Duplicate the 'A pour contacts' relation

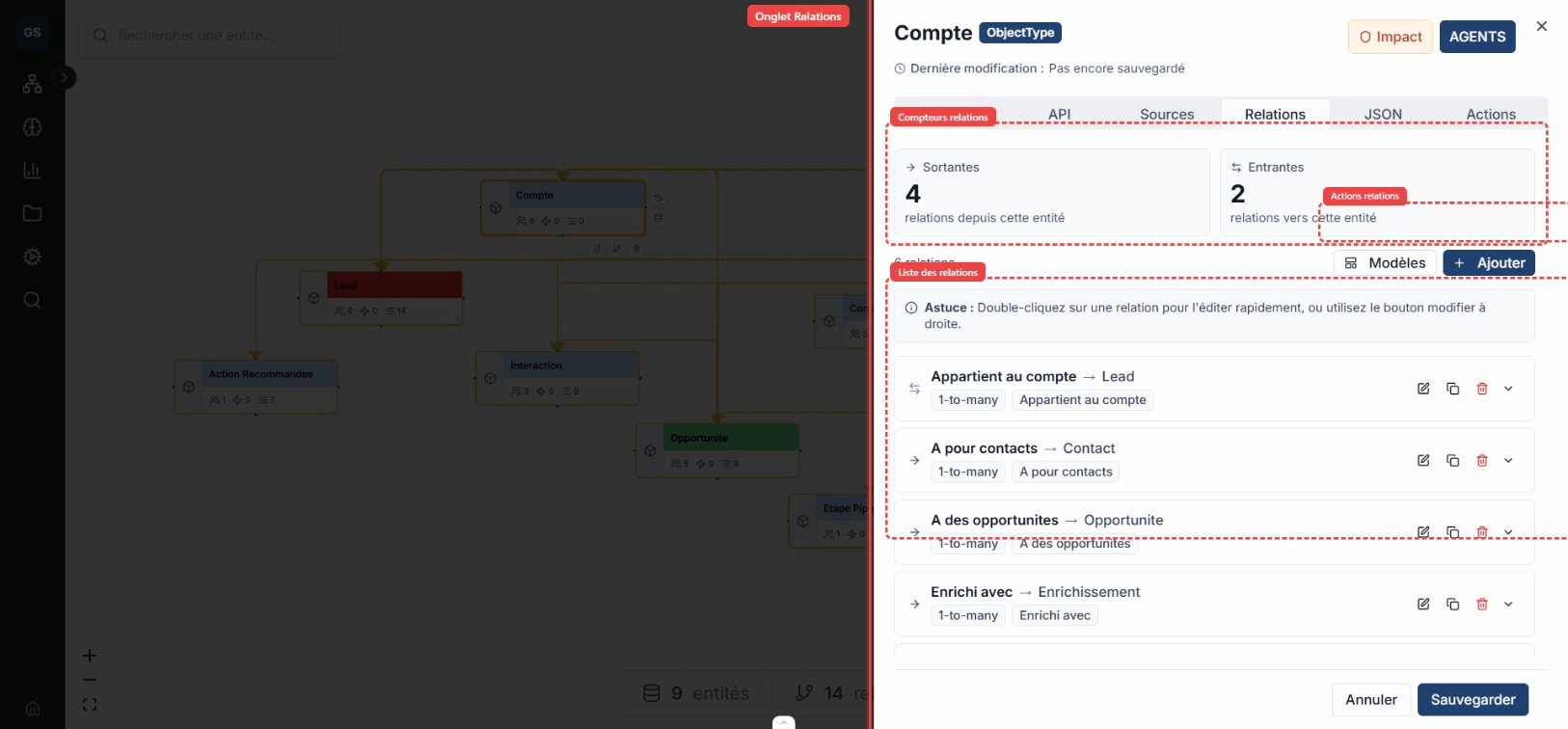[x=1452, y=461]
